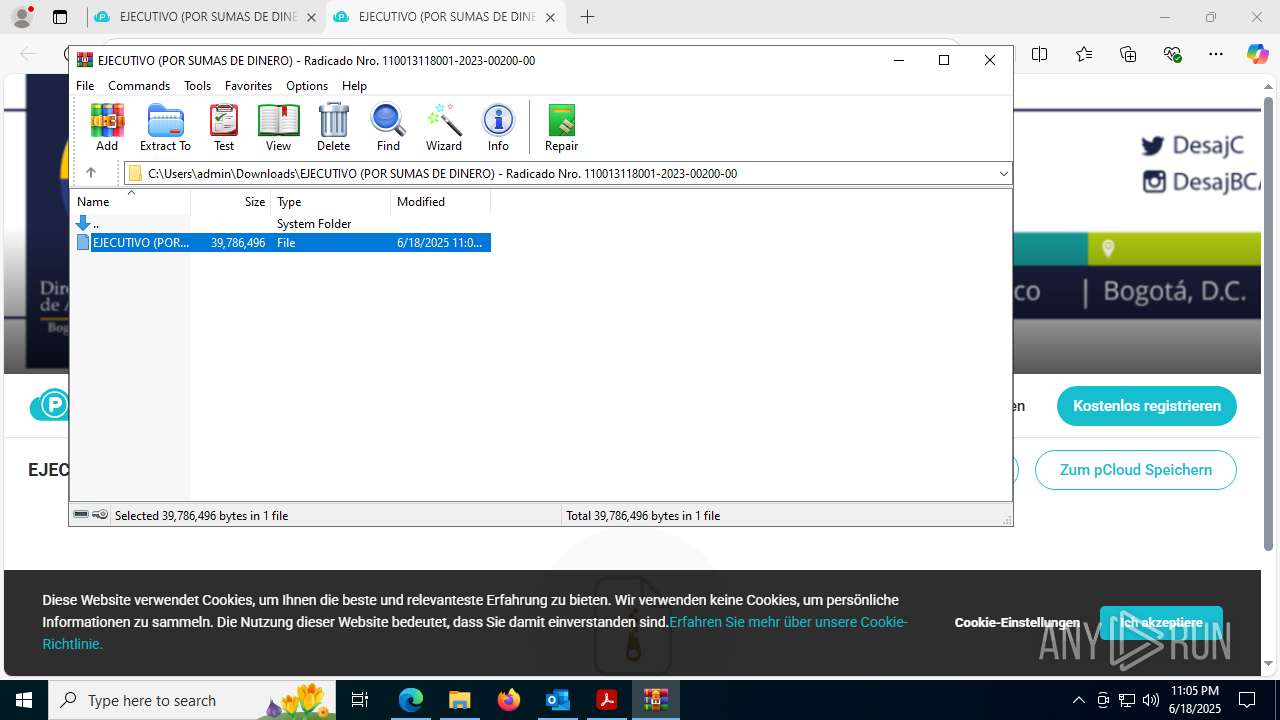Open File Explorer from taskbar

coord(459,700)
